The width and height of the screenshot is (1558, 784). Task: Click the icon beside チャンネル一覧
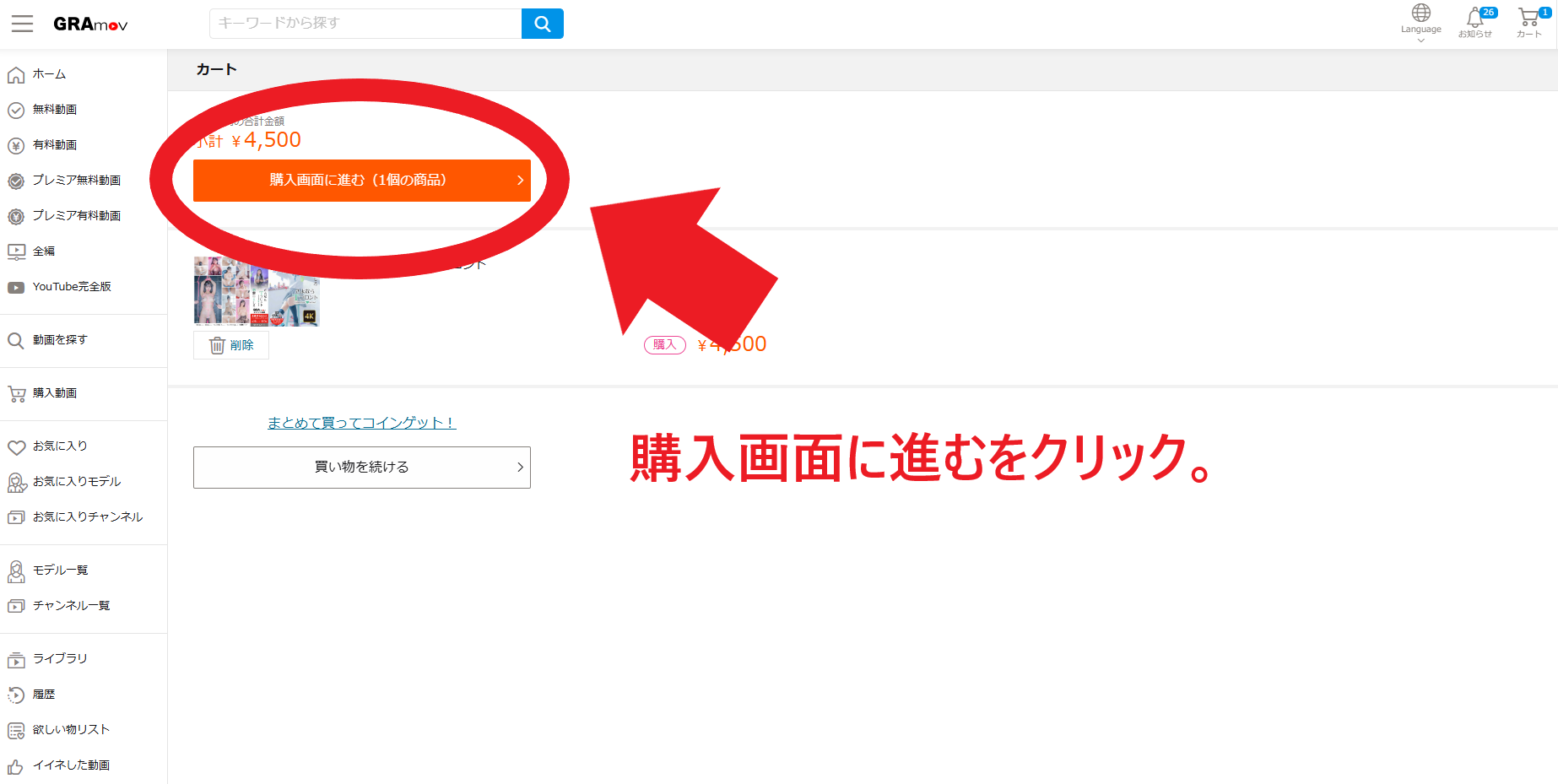[16, 607]
